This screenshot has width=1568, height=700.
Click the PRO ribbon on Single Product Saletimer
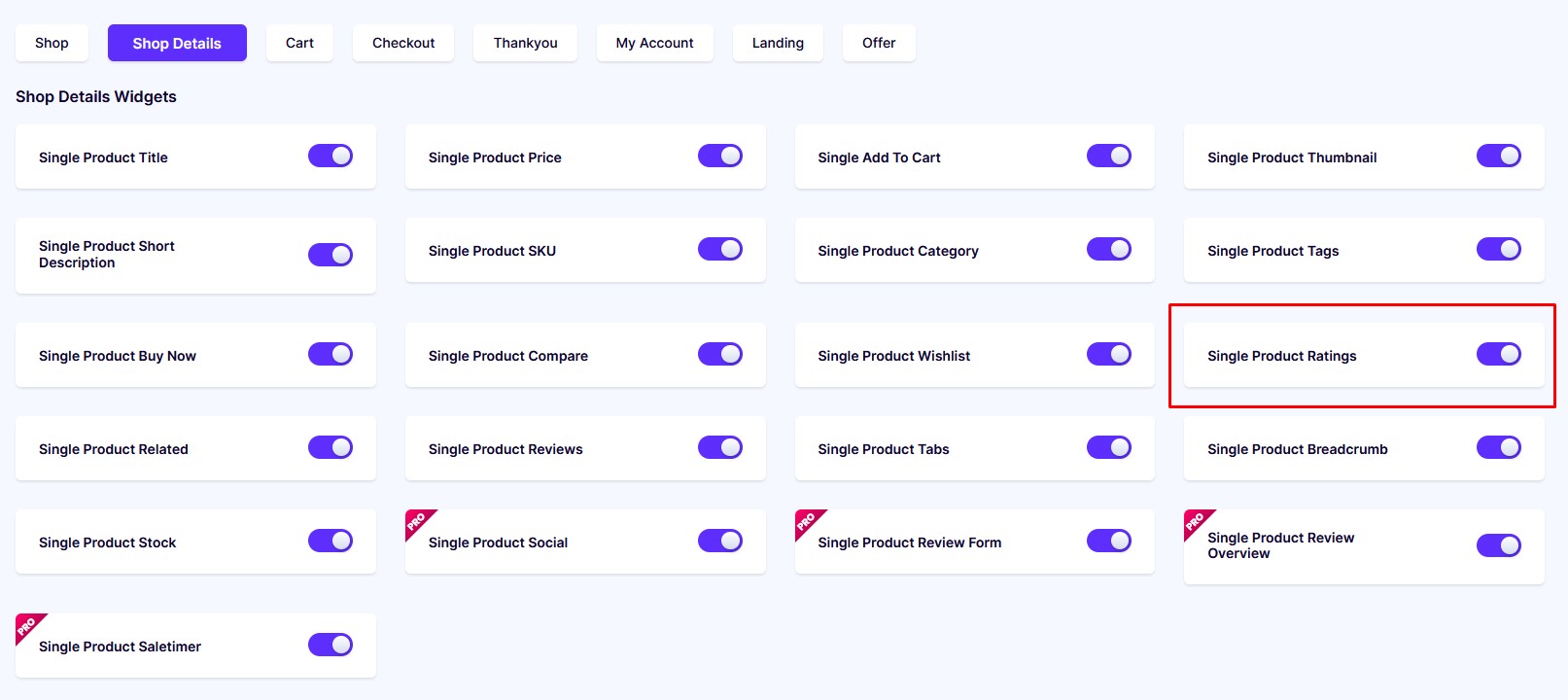(28, 626)
